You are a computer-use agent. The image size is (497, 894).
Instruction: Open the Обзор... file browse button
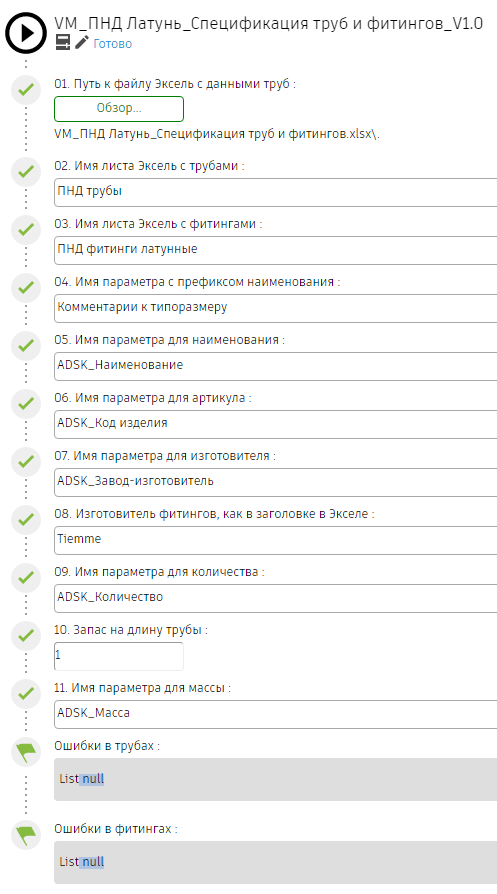[x=119, y=109]
